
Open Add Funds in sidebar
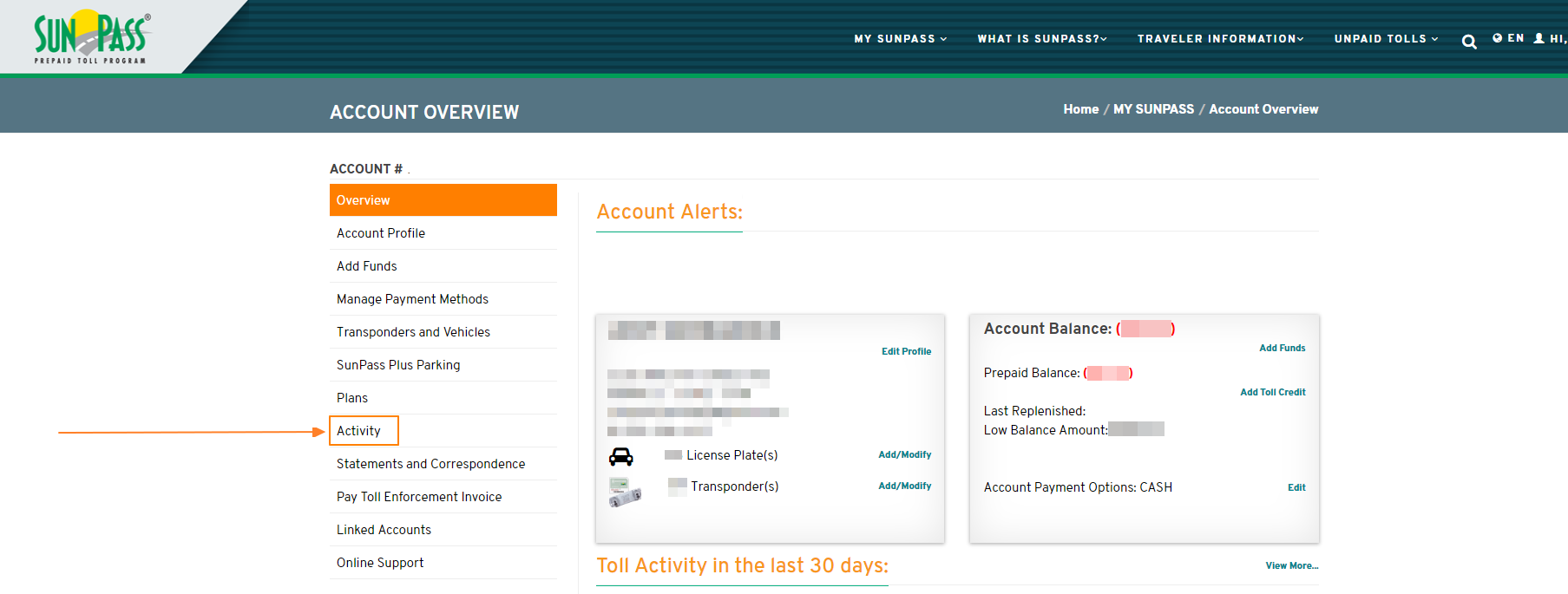pyautogui.click(x=443, y=266)
